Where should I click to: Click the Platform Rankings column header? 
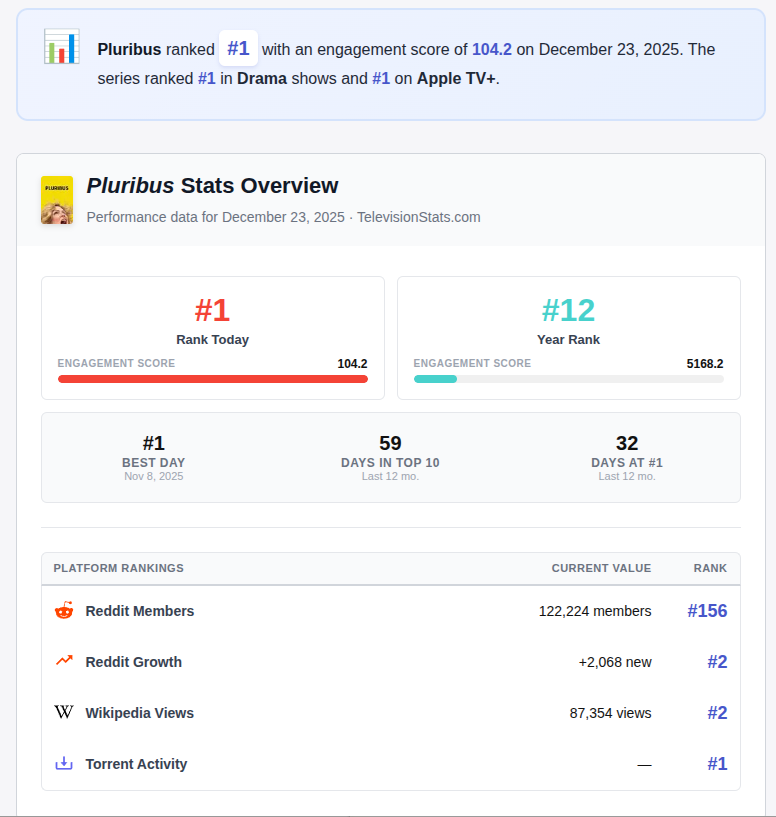[x=119, y=568]
